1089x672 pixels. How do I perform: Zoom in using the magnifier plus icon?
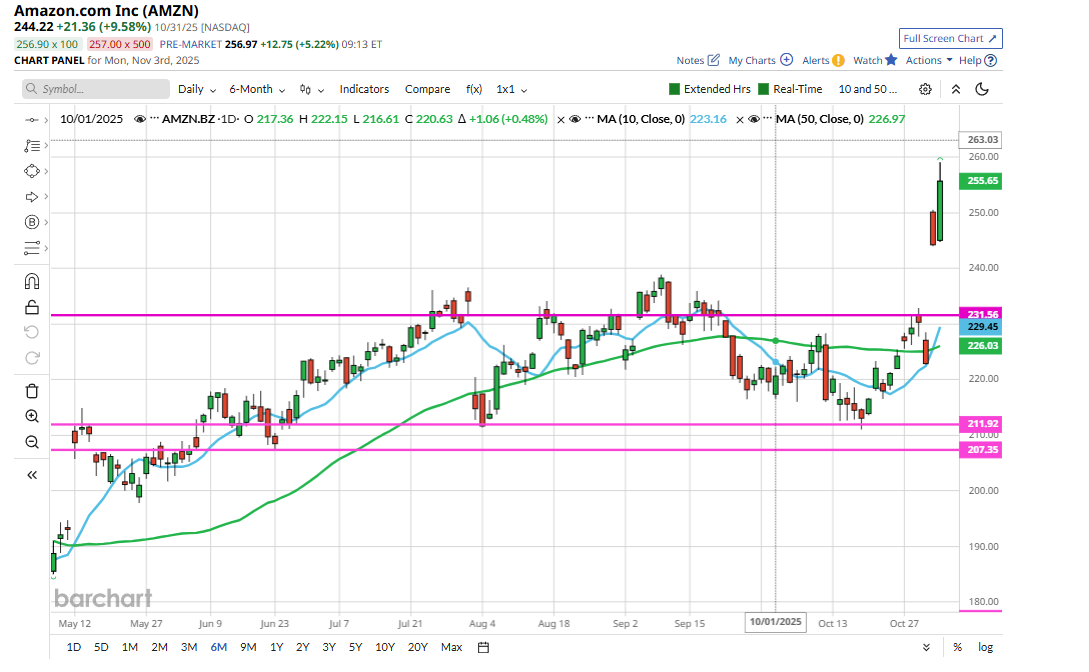(32, 416)
